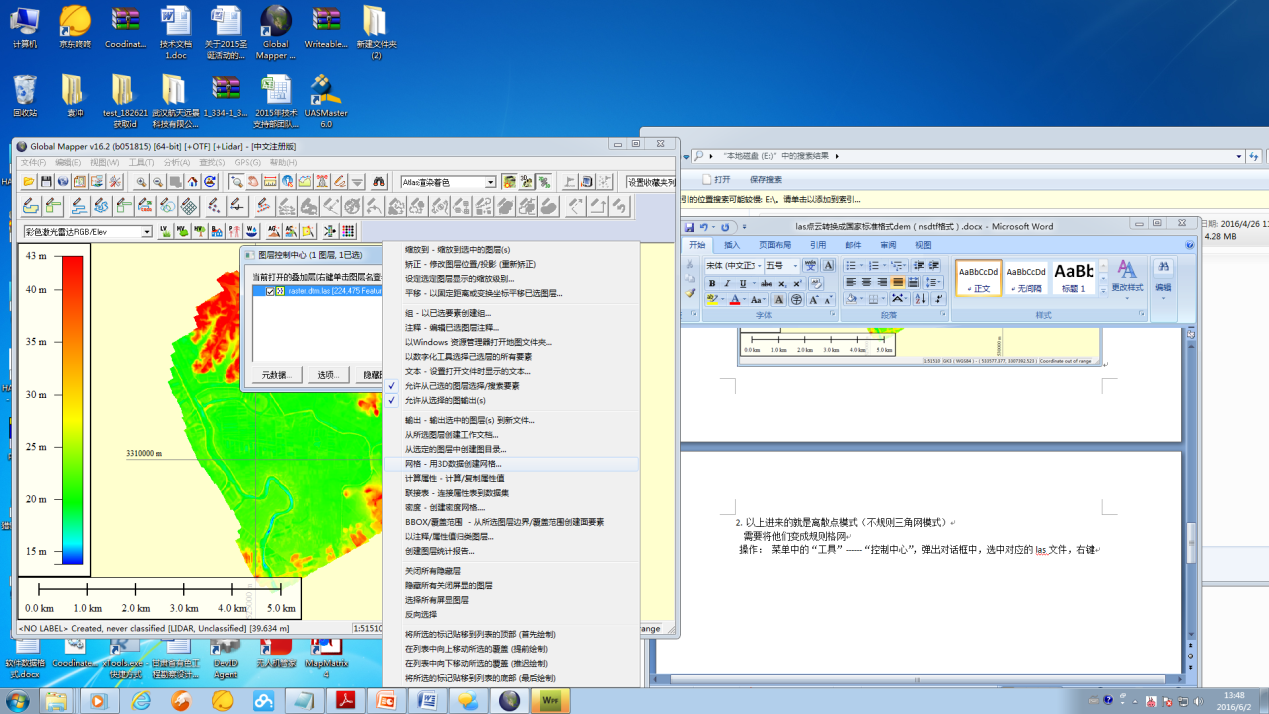Click the Save workspace floppy icon in Global Mapper
The width and height of the screenshot is (1269, 714).
pyautogui.click(x=46, y=181)
